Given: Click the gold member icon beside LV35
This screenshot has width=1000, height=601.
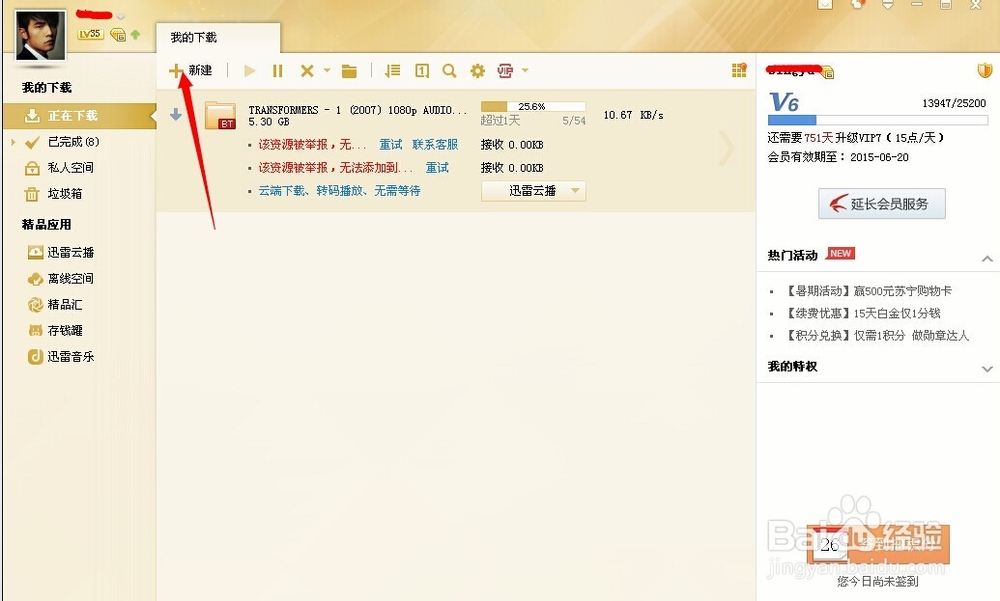Looking at the screenshot, I should pyautogui.click(x=118, y=34).
